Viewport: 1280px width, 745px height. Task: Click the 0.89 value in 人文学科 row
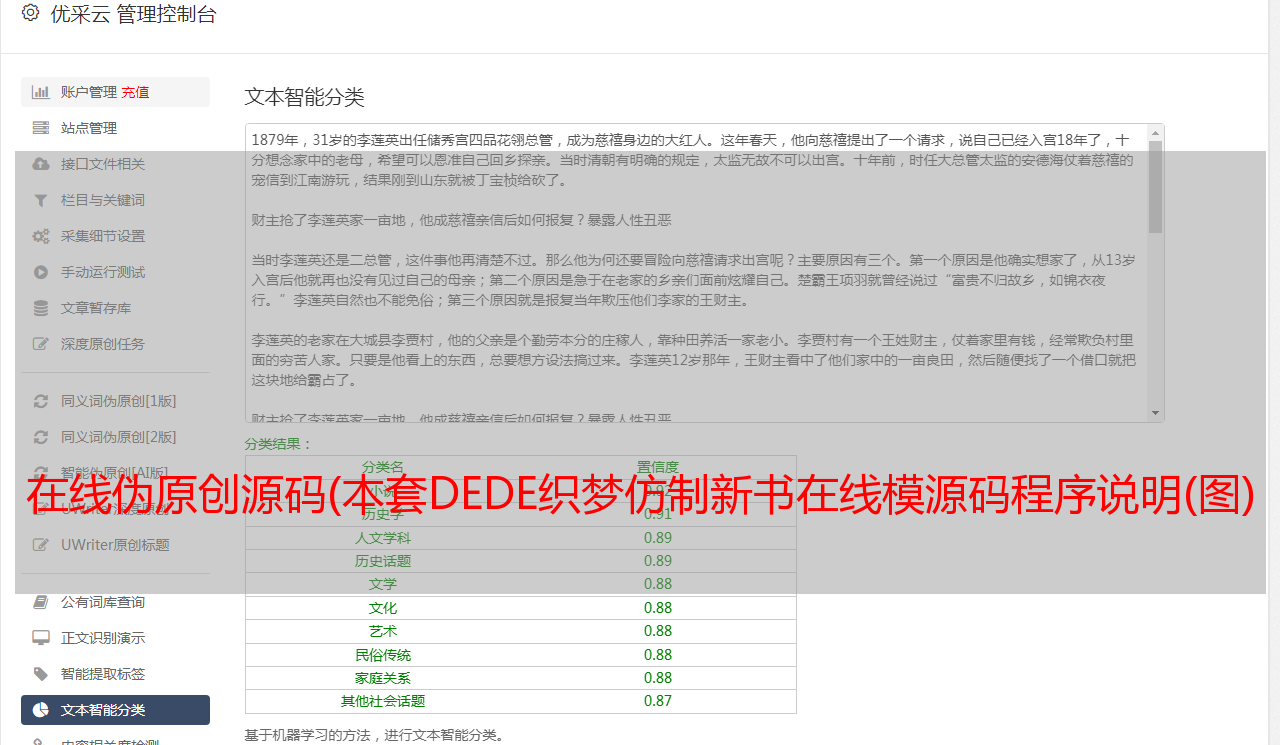tap(658, 537)
